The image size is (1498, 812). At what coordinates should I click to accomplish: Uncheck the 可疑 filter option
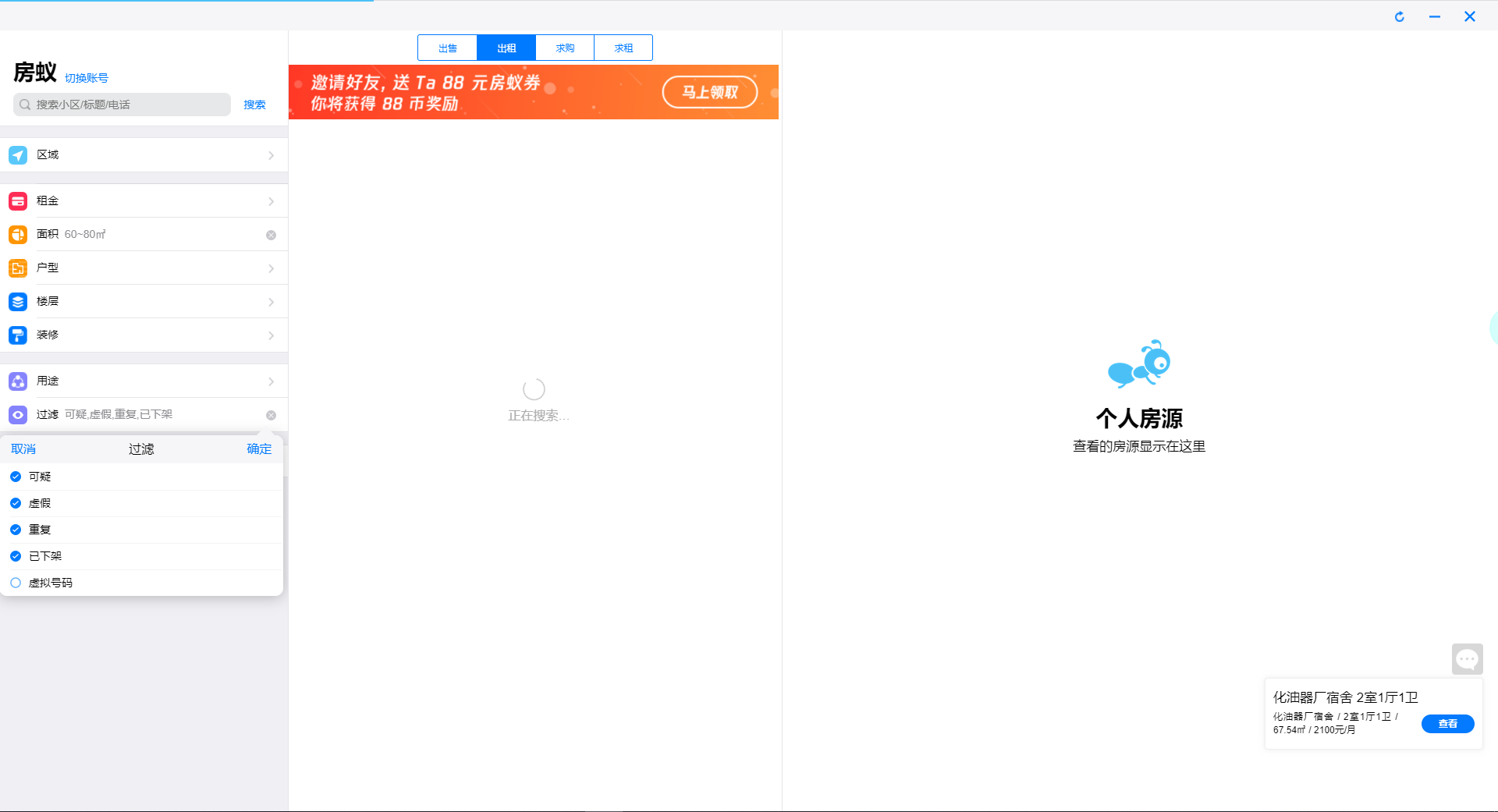point(16,477)
